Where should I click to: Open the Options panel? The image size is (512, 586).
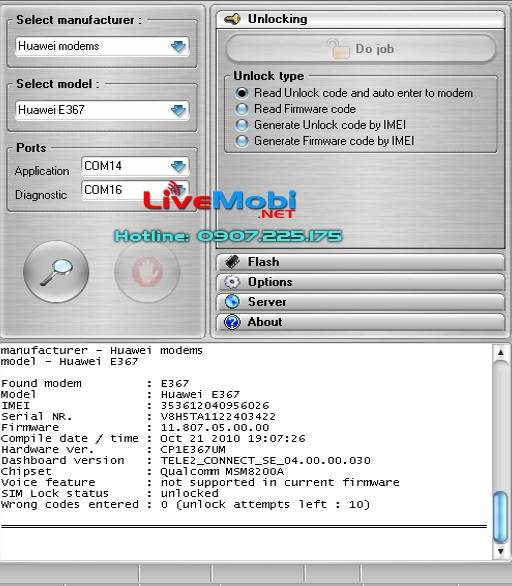click(361, 282)
